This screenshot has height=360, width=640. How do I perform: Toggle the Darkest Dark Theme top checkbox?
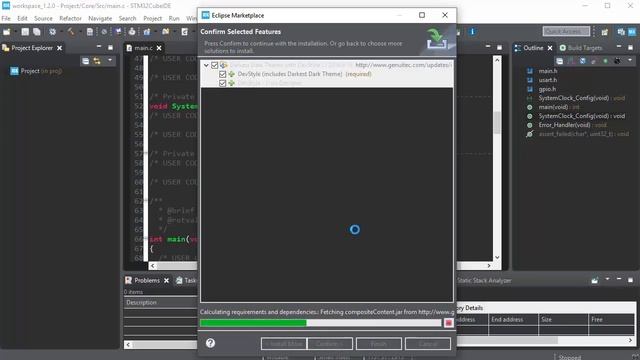(214, 65)
